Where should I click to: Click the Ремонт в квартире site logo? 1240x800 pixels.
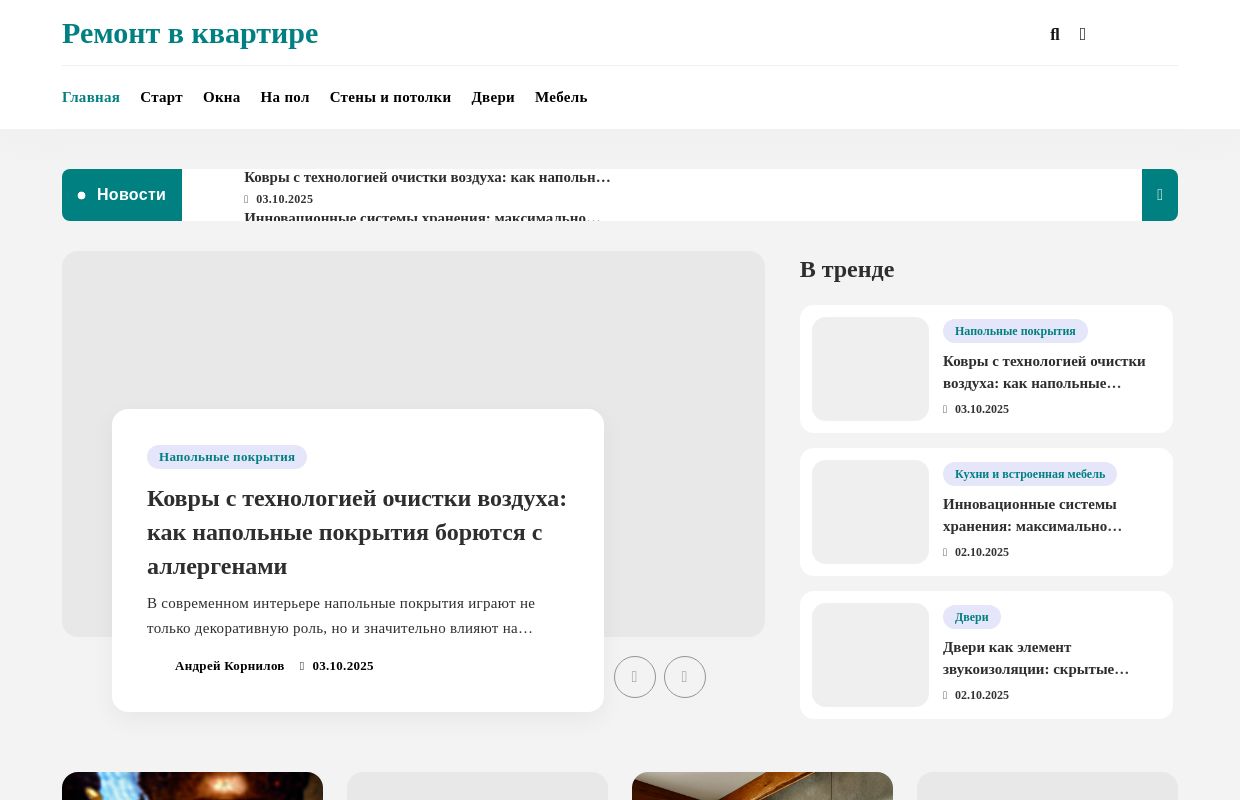tap(190, 33)
